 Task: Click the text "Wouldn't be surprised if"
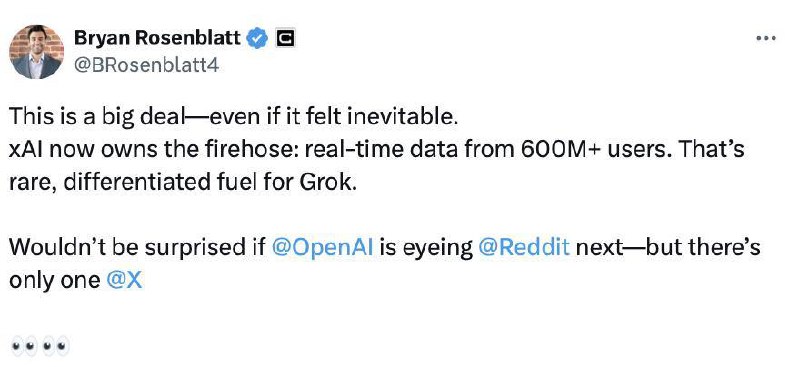(138, 248)
